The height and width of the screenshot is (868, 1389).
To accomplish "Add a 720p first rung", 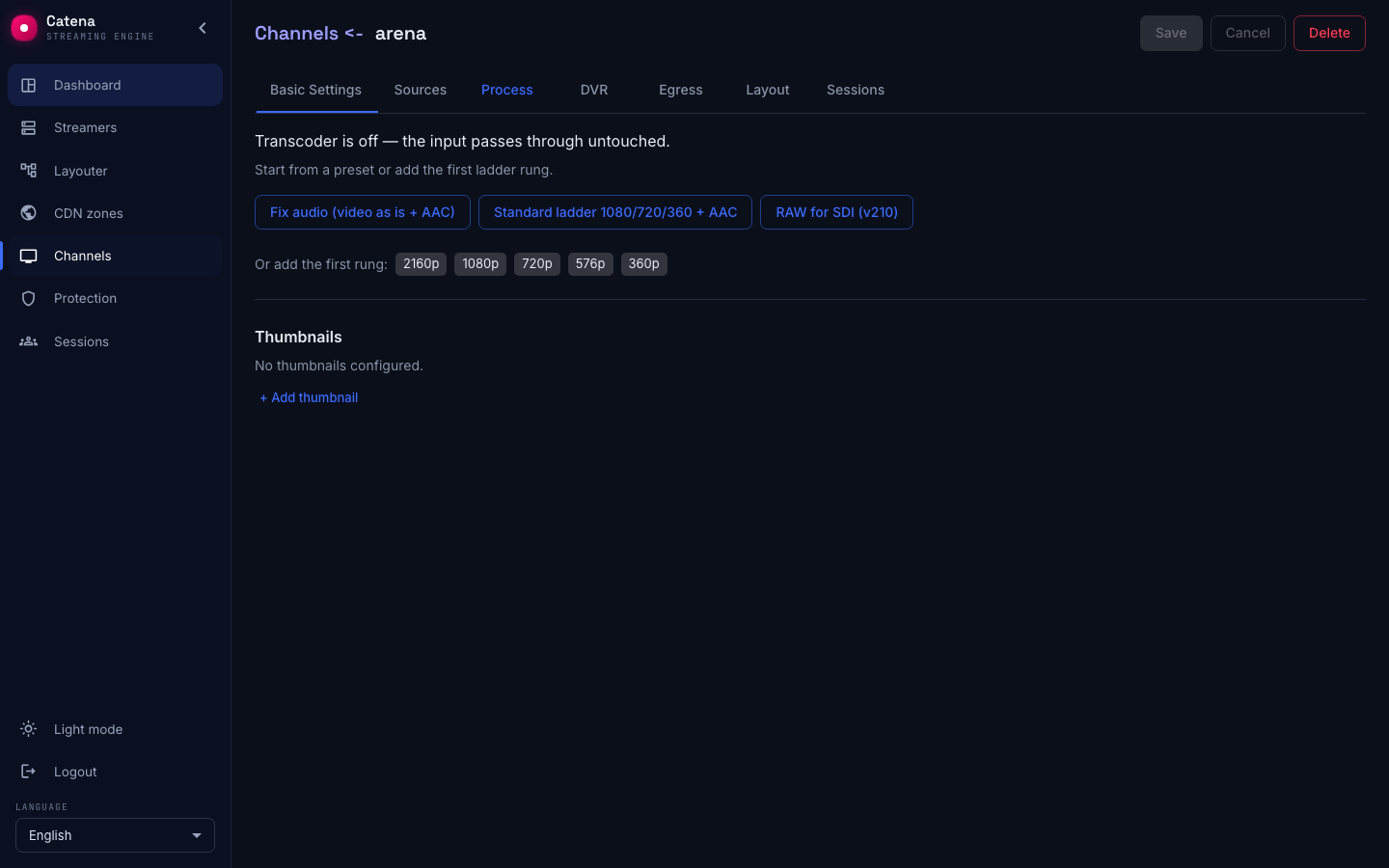I will (x=537, y=264).
